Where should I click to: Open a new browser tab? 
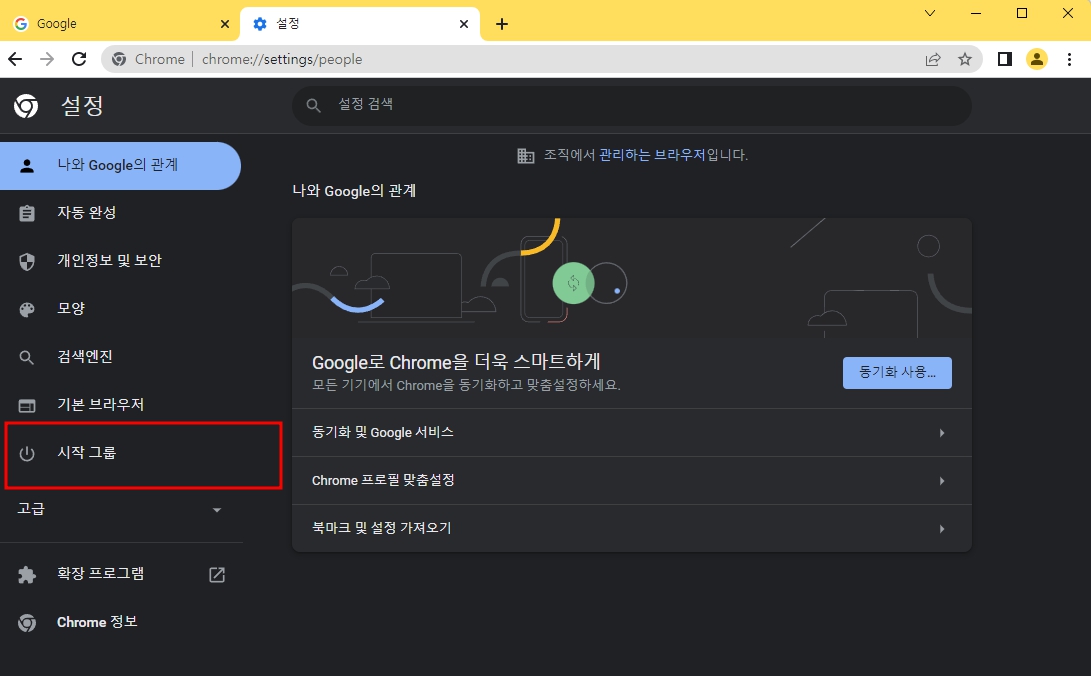pyautogui.click(x=503, y=23)
